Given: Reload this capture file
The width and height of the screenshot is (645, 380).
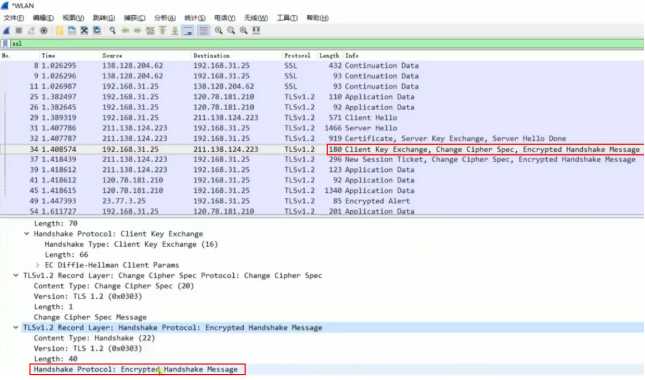Looking at the screenshot, I should 97,30.
